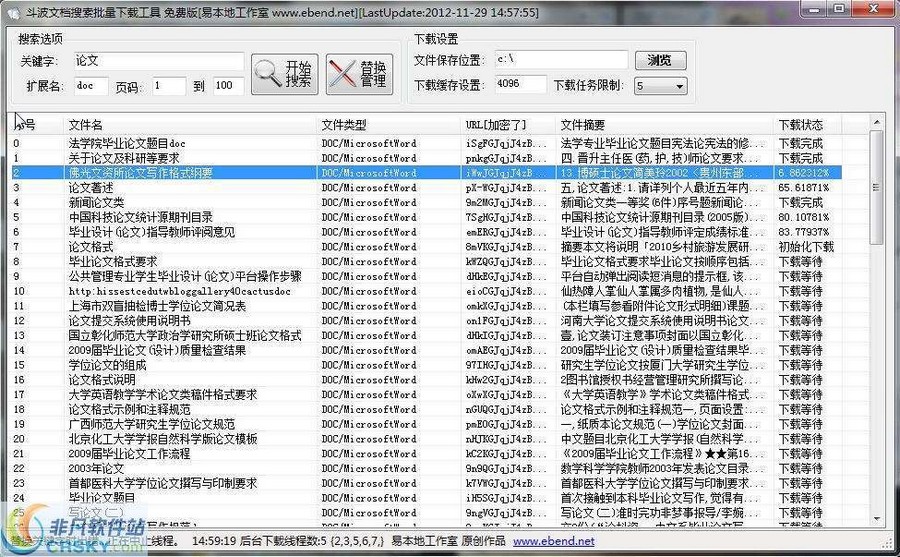Select row 上海市双盲抽检博士学位论文简况表
Screen dimensions: 900x557
426,306
